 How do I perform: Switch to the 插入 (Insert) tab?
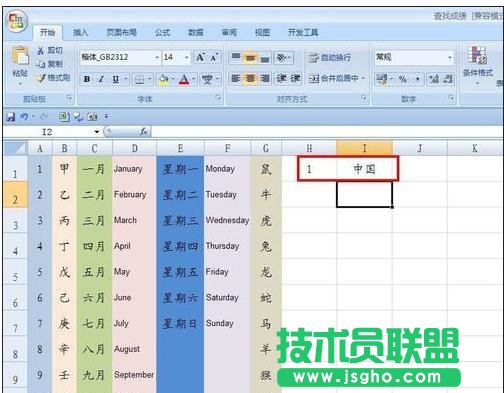80,32
